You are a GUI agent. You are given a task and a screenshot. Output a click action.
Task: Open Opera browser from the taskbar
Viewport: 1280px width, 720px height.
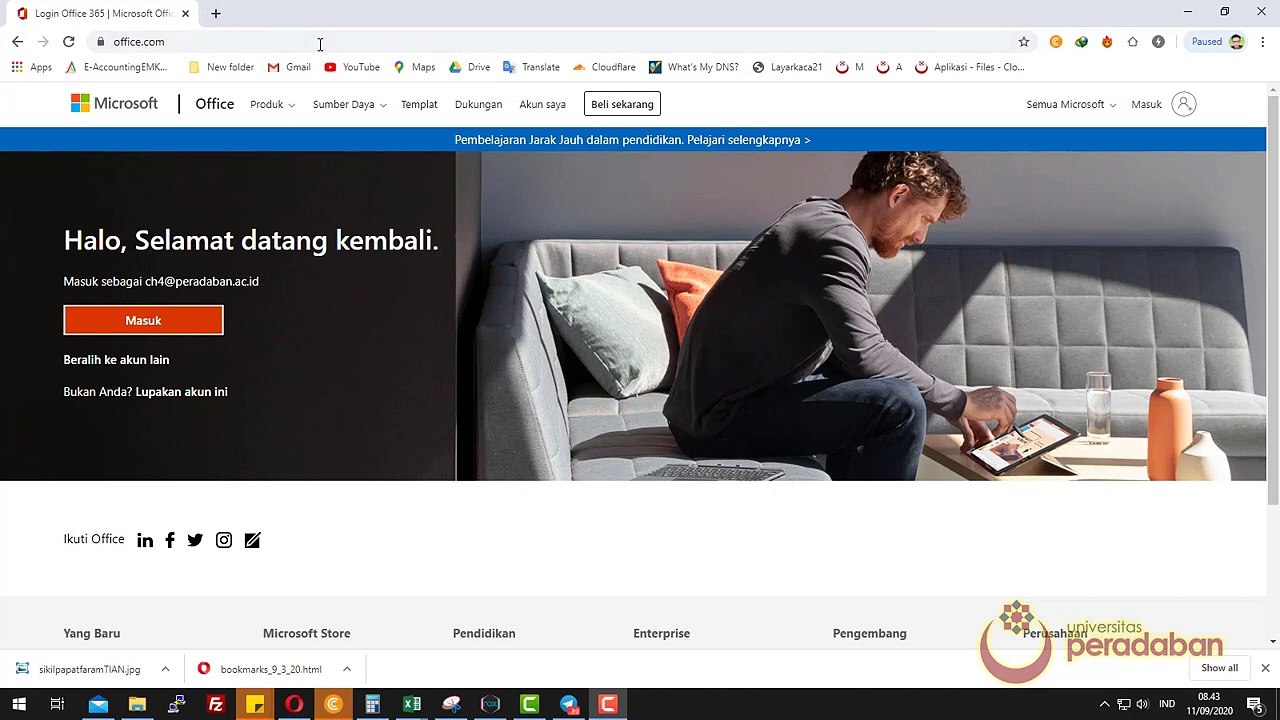(x=294, y=705)
